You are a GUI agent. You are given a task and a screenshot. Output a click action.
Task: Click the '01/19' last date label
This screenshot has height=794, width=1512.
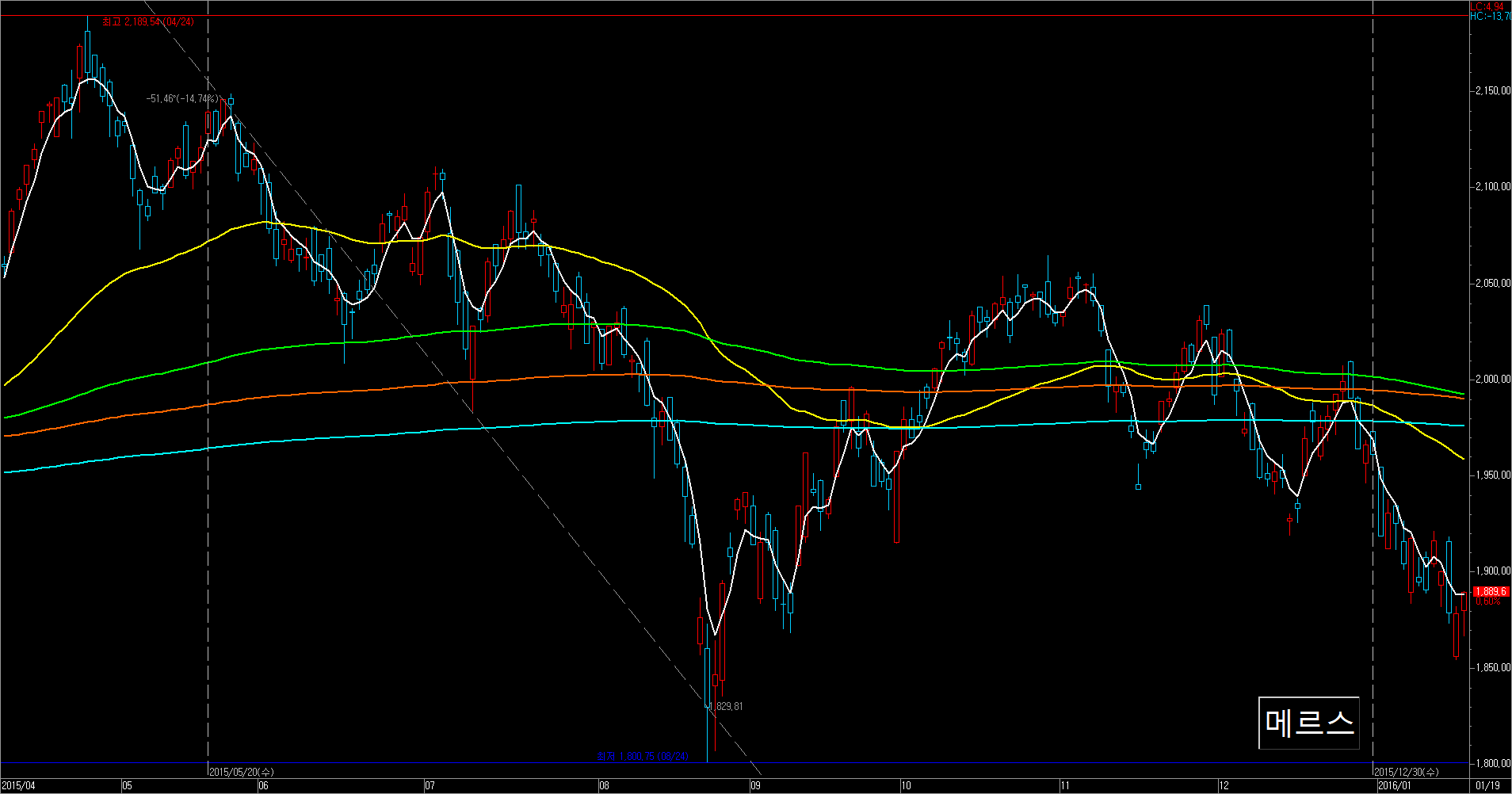click(x=1488, y=786)
